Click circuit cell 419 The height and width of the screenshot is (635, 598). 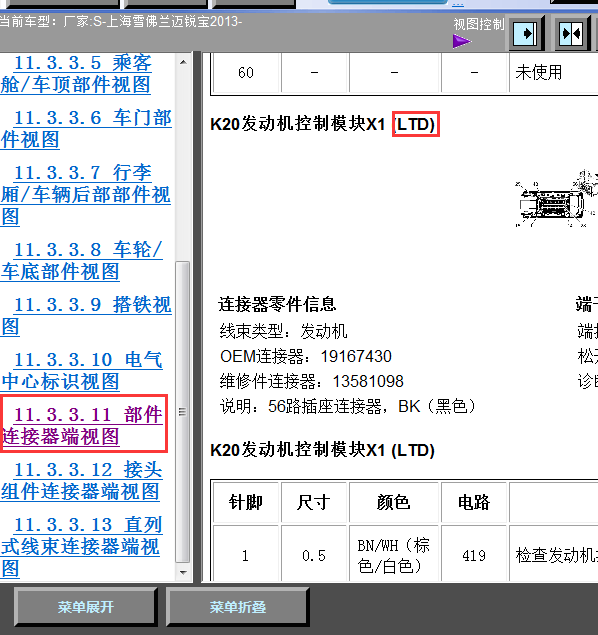(x=474, y=555)
